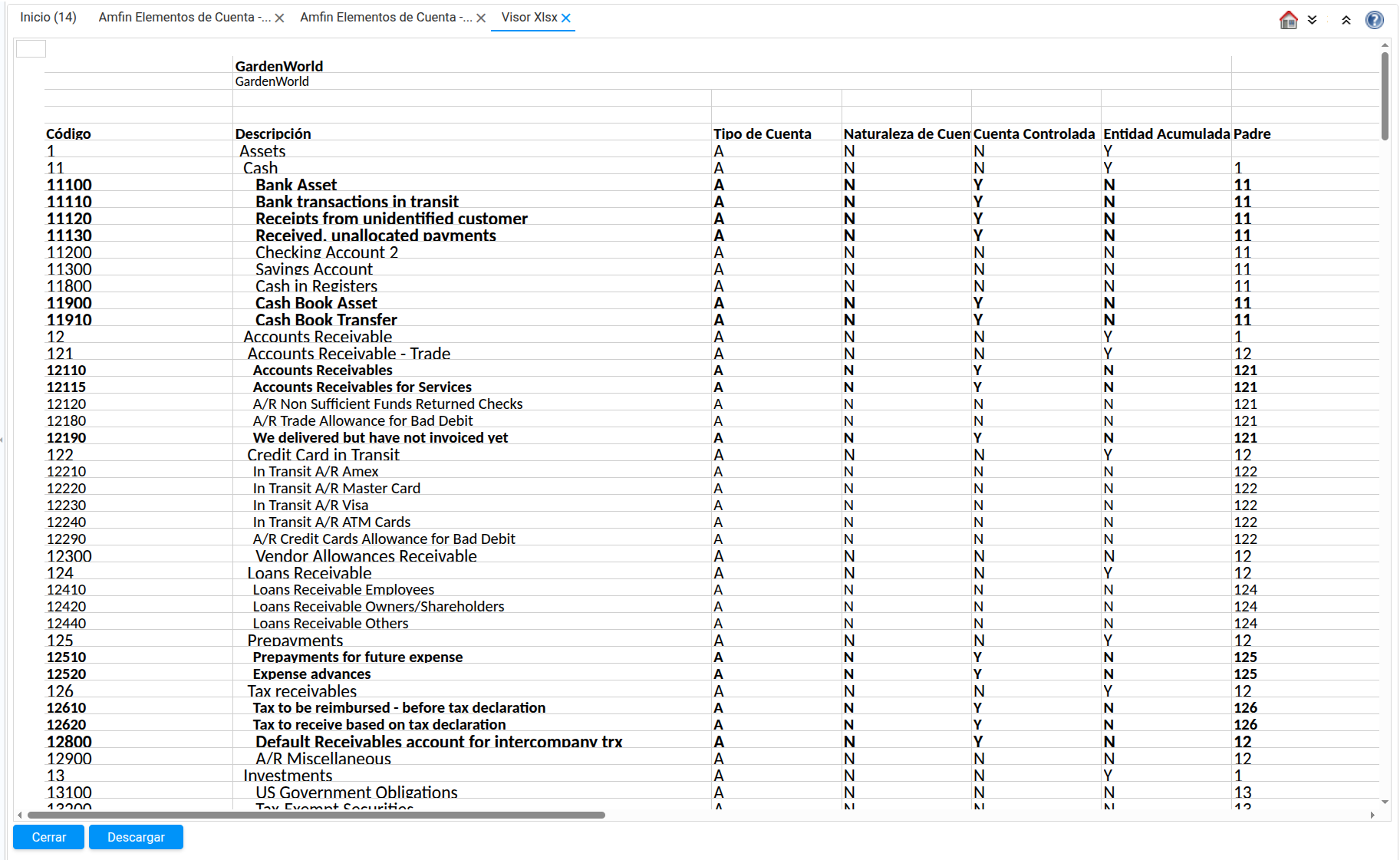This screenshot has width=1400, height=860.
Task: Close the Visor Xlsx tab
Action: coord(566,18)
